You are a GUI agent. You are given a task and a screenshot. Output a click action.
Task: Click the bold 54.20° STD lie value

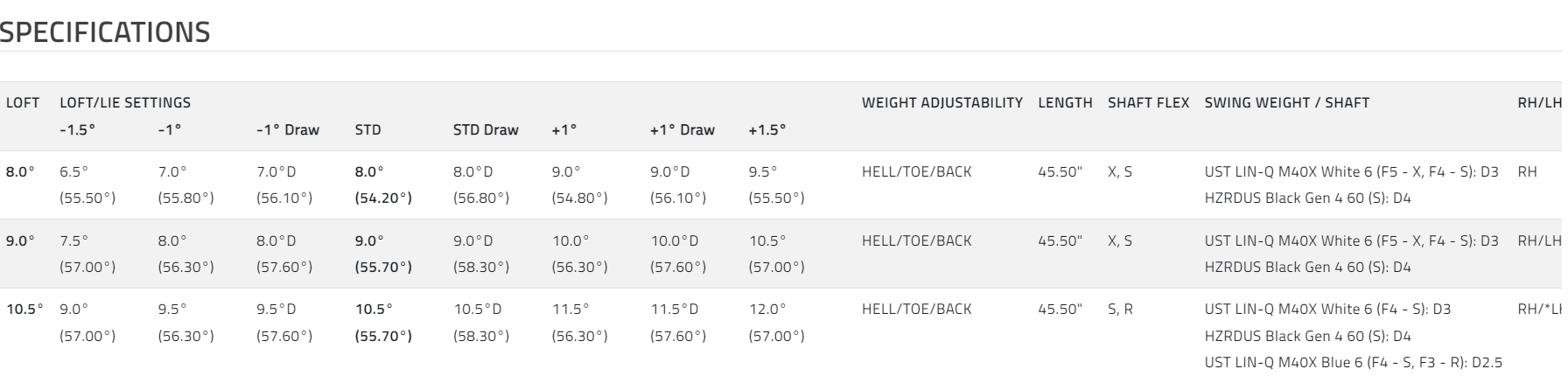383,198
